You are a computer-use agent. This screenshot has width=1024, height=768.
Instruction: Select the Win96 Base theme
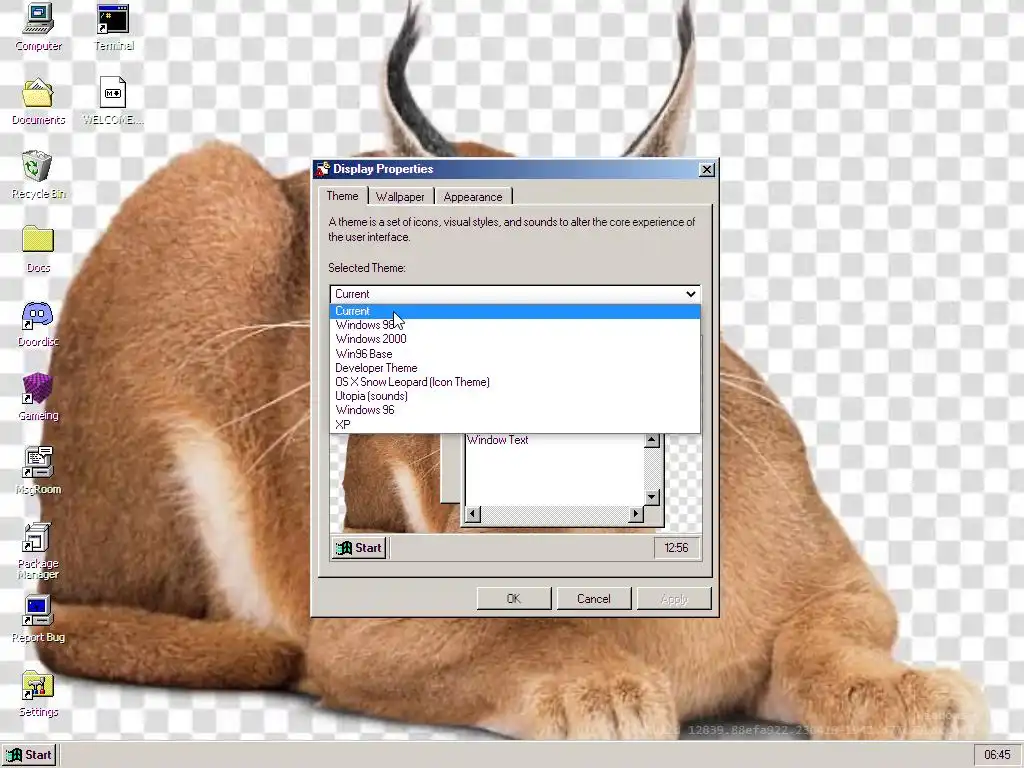click(x=515, y=354)
